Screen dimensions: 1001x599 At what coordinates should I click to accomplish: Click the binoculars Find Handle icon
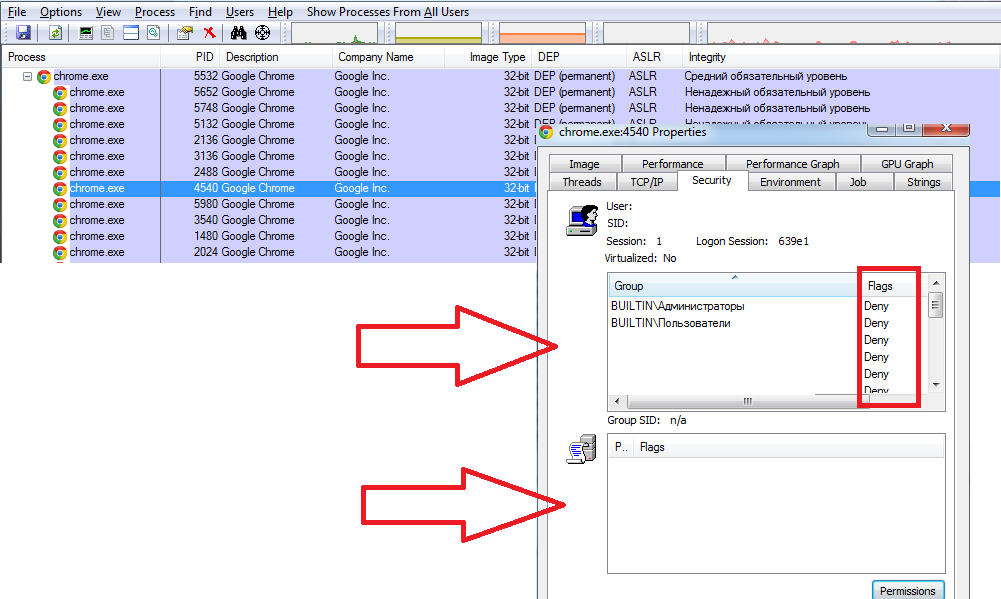tap(239, 33)
